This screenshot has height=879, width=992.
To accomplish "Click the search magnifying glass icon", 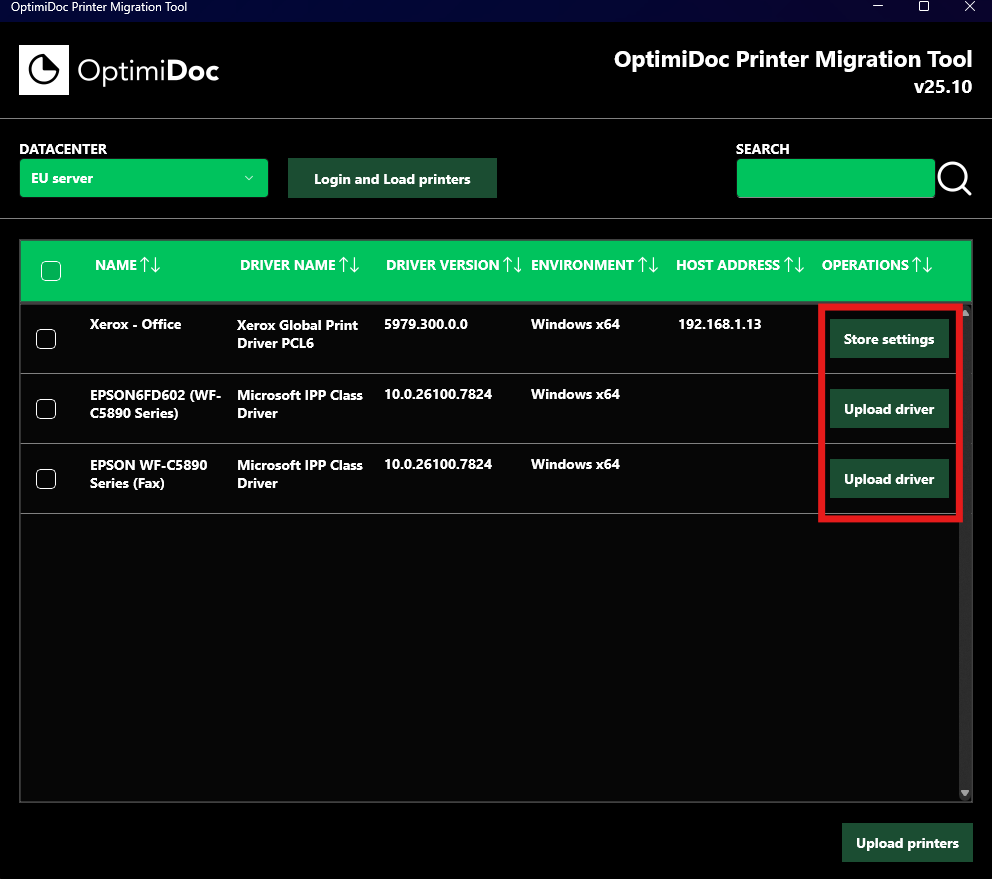I will click(954, 179).
